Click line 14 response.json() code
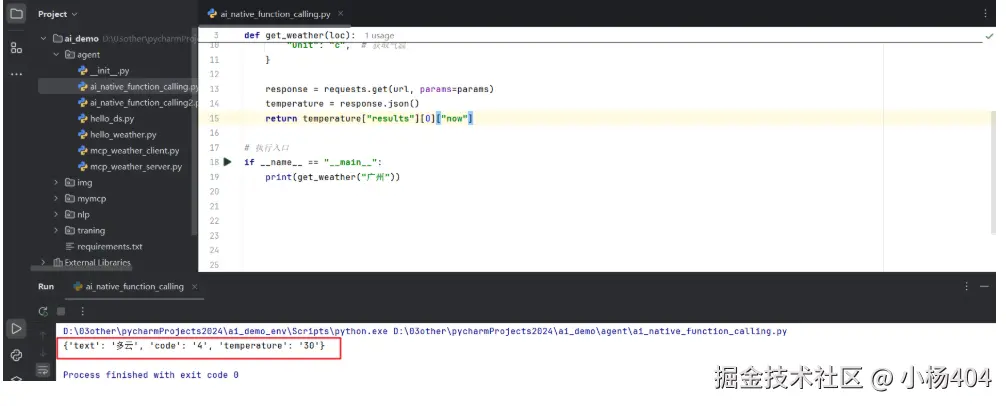Image resolution: width=1006 pixels, height=406 pixels. click(342, 103)
